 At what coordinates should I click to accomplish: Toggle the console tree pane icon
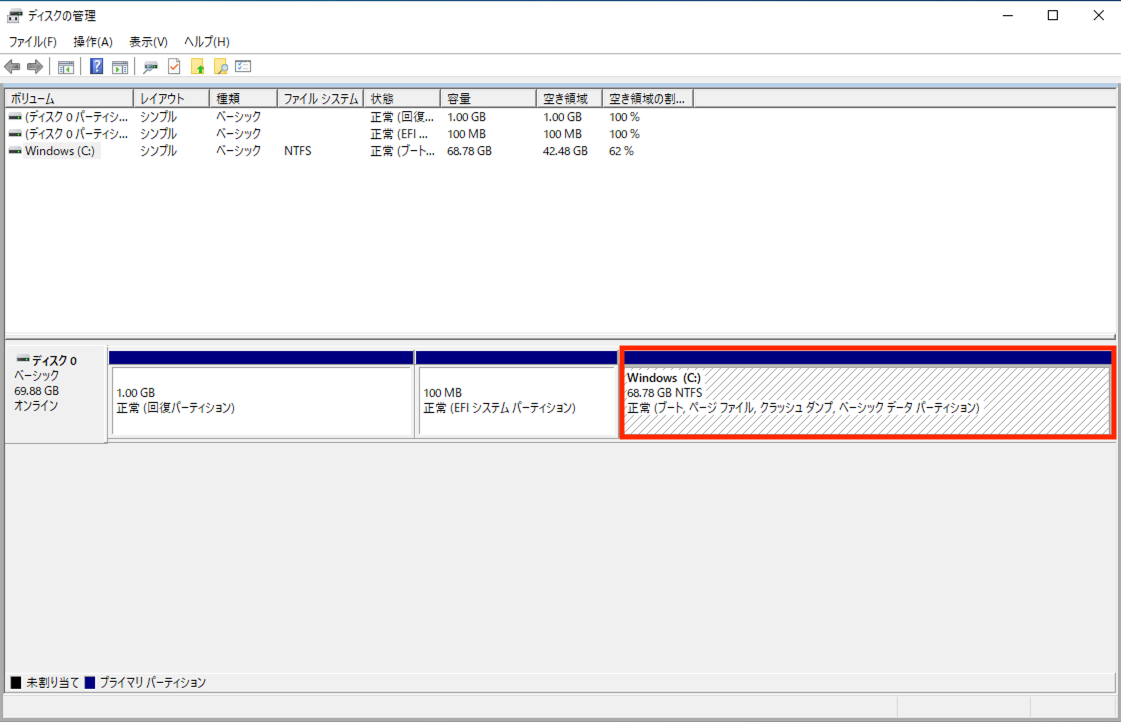click(x=66, y=67)
